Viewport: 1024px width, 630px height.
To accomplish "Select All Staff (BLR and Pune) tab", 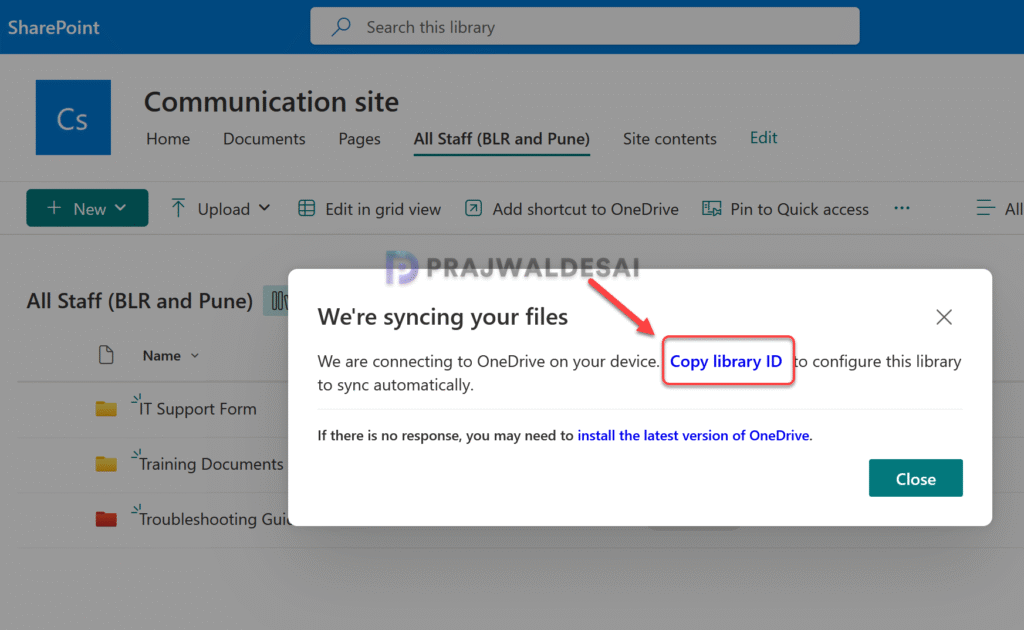I will coord(502,138).
